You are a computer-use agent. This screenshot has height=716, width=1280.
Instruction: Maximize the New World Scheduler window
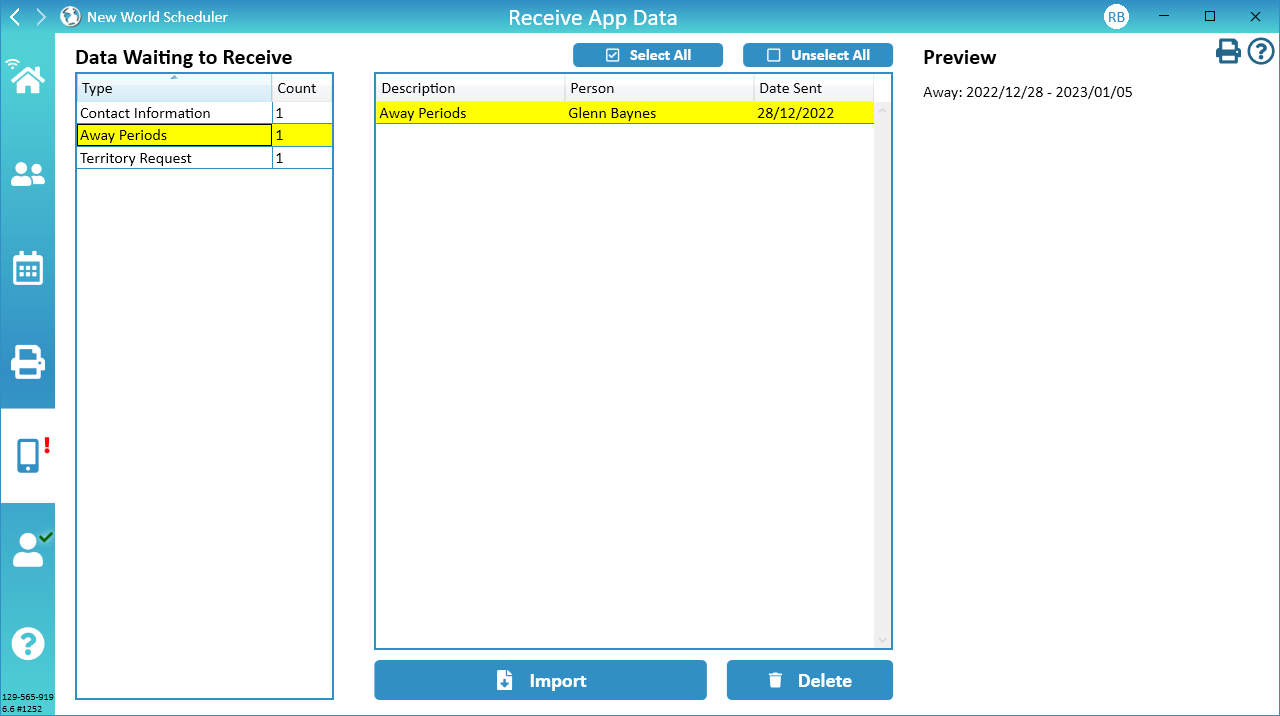coord(1210,17)
